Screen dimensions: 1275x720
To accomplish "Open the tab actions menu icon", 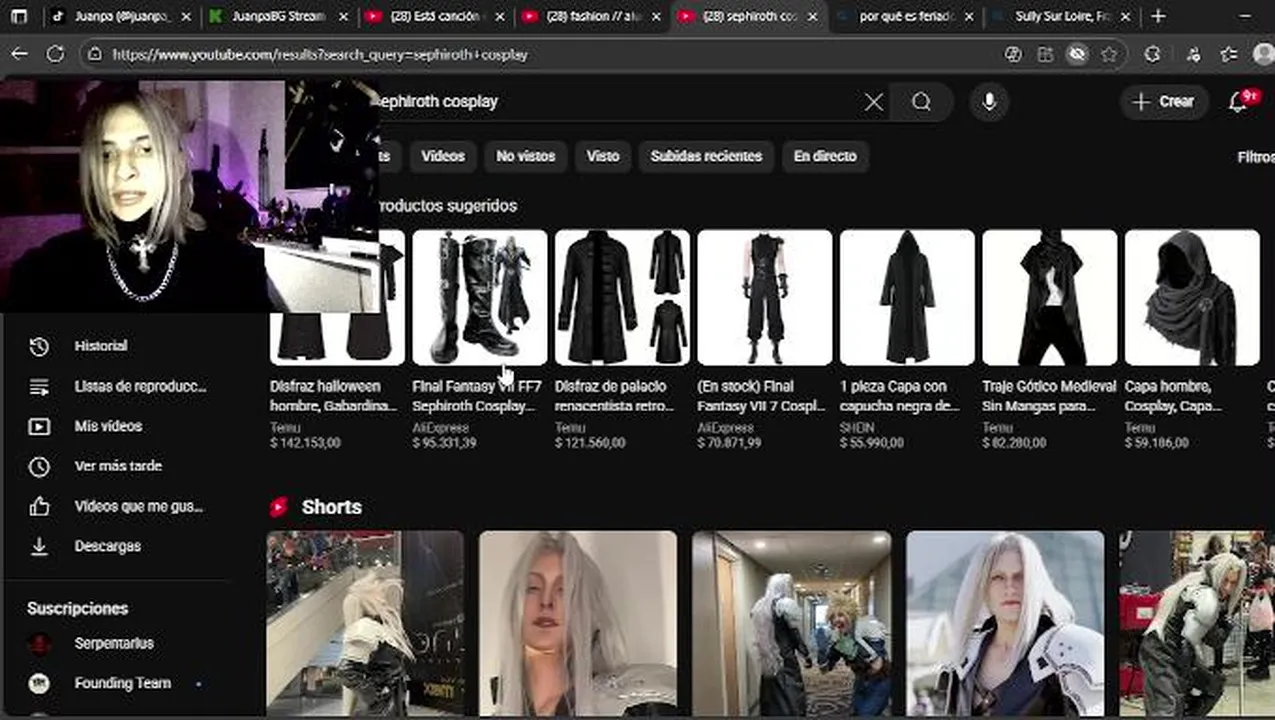I will tap(19, 17).
